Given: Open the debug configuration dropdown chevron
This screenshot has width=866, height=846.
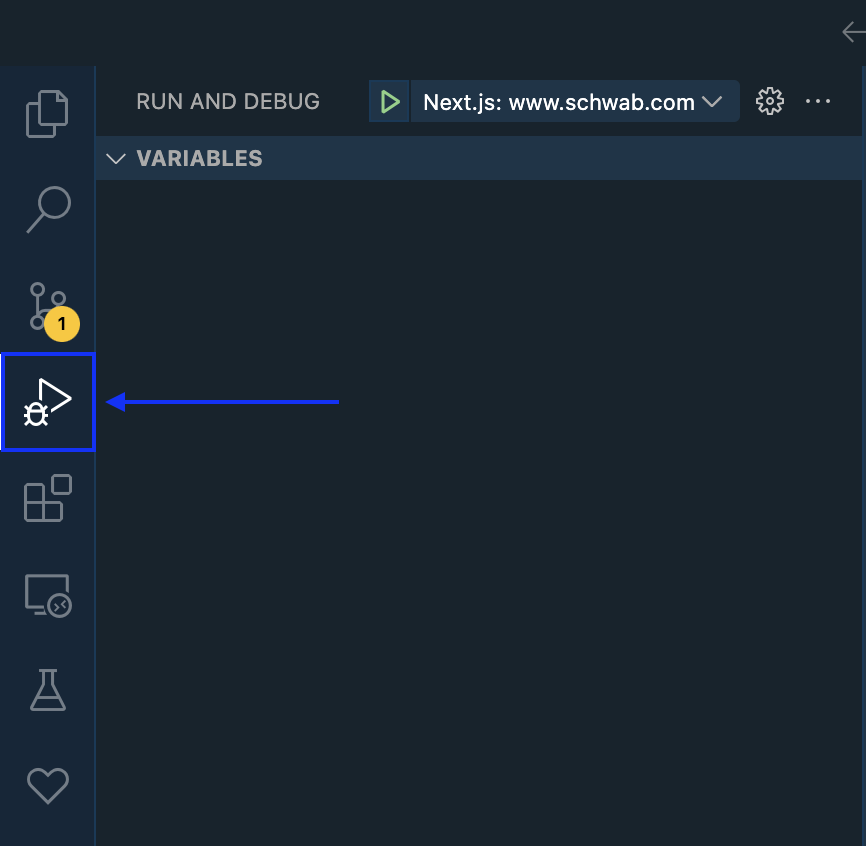Looking at the screenshot, I should 713,101.
